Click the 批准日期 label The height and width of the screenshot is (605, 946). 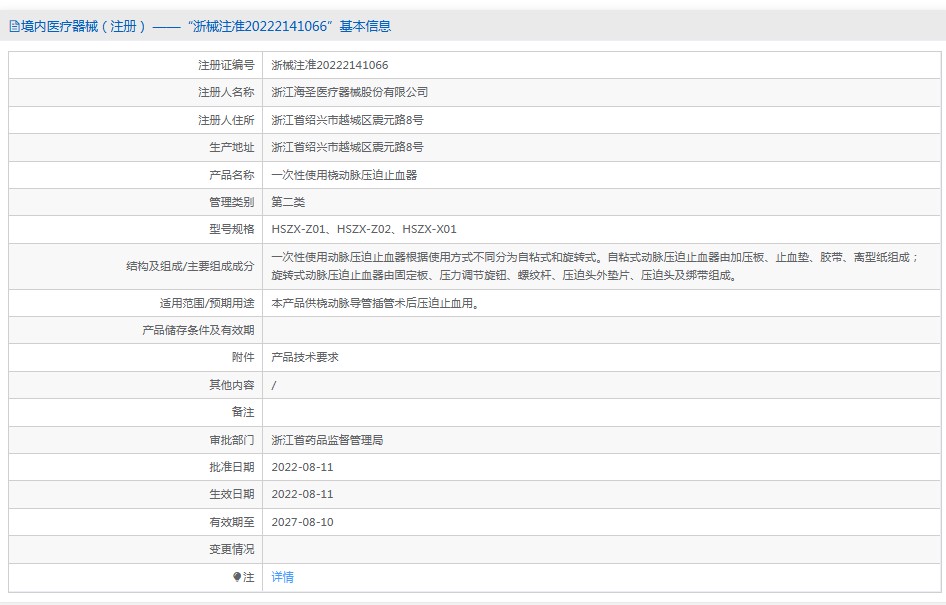(x=232, y=467)
